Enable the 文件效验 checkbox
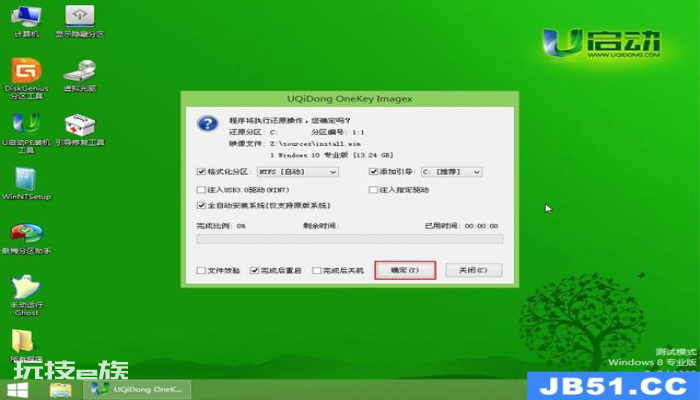 201,270
